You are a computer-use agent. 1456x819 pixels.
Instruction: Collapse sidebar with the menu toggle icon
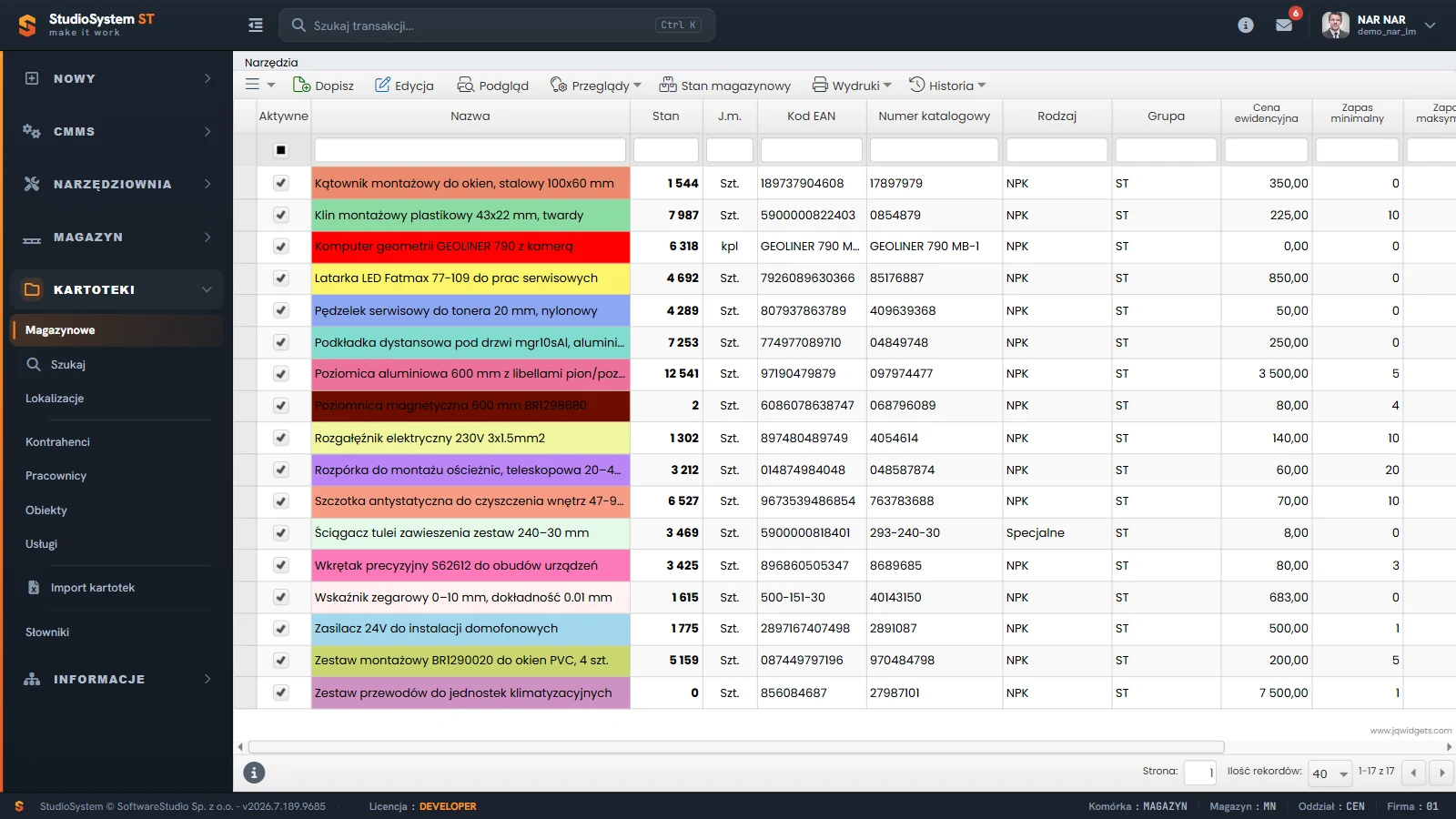click(x=256, y=25)
